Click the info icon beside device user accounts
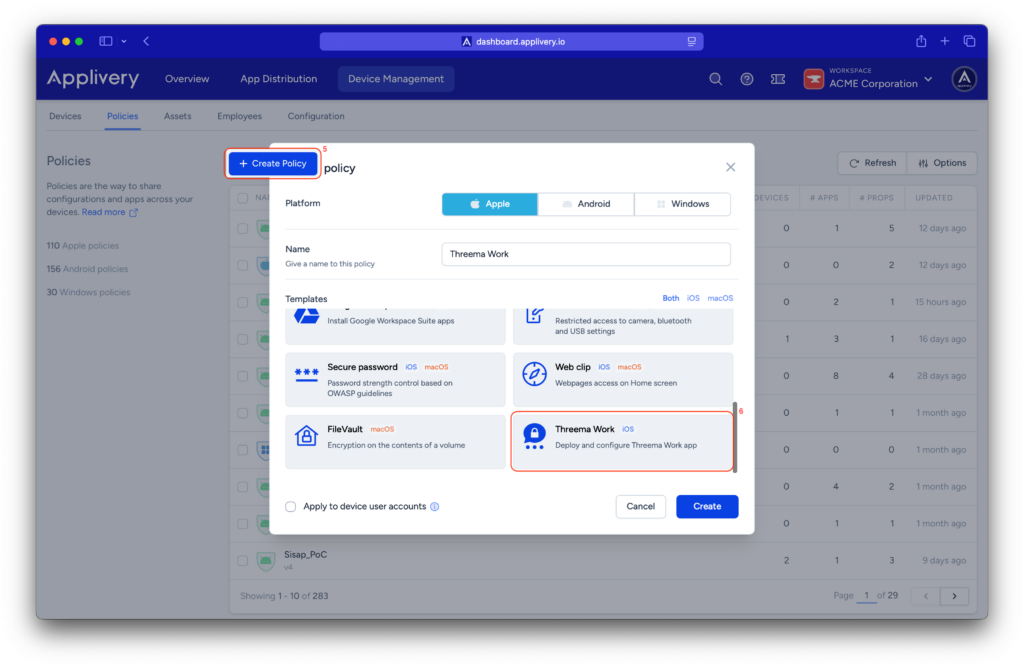Viewport: 1024px width, 667px height. (x=435, y=506)
